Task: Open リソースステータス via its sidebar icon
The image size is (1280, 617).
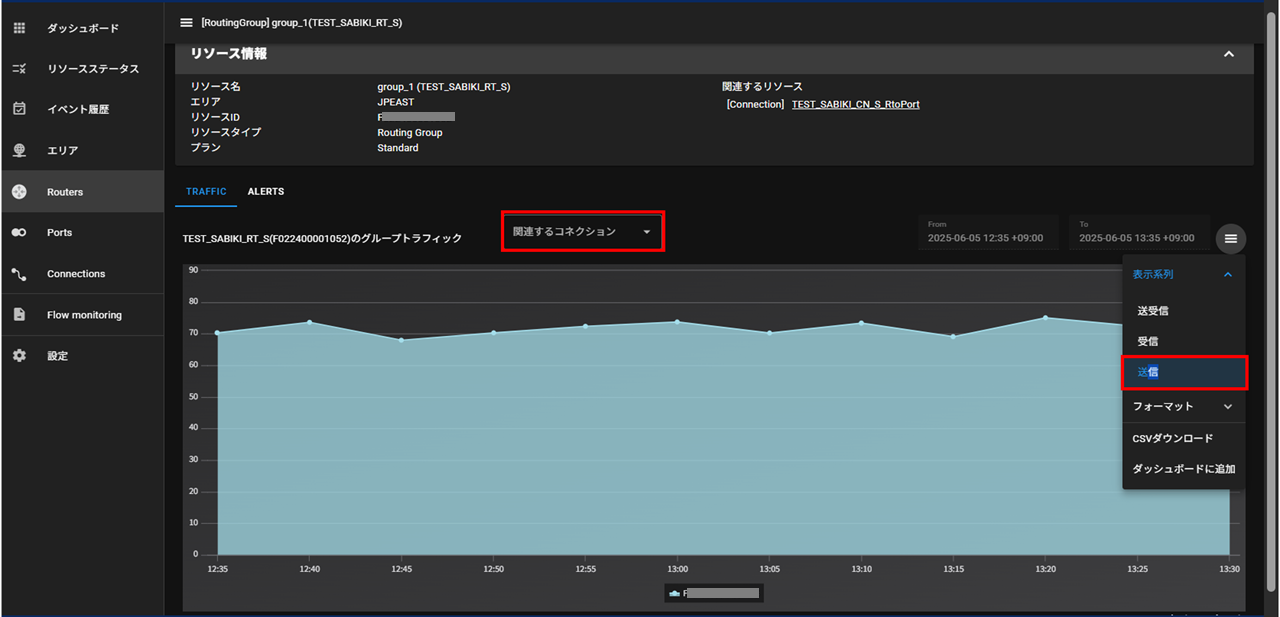Action: [x=19, y=69]
